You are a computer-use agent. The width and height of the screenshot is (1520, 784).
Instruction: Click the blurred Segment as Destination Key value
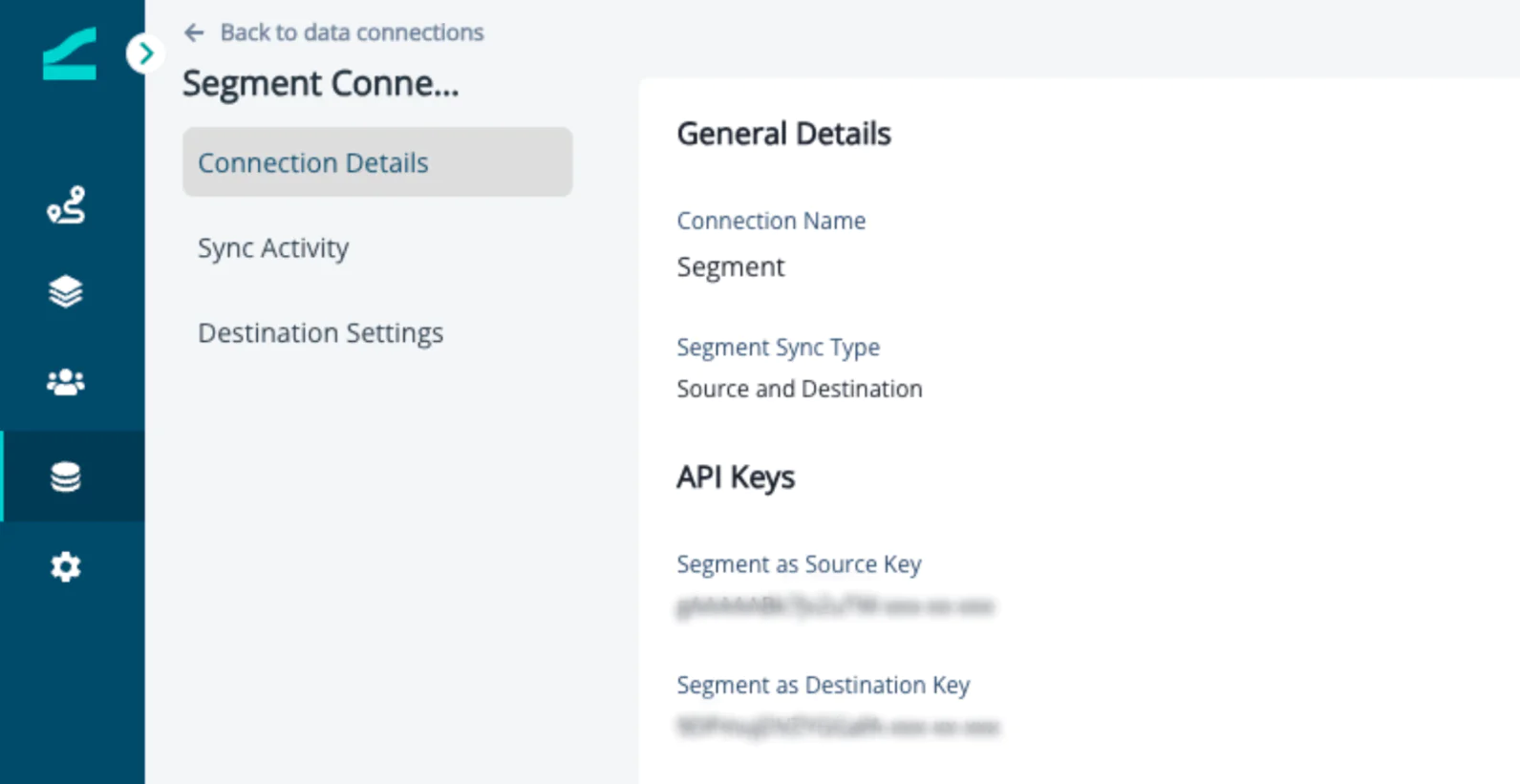click(x=837, y=727)
